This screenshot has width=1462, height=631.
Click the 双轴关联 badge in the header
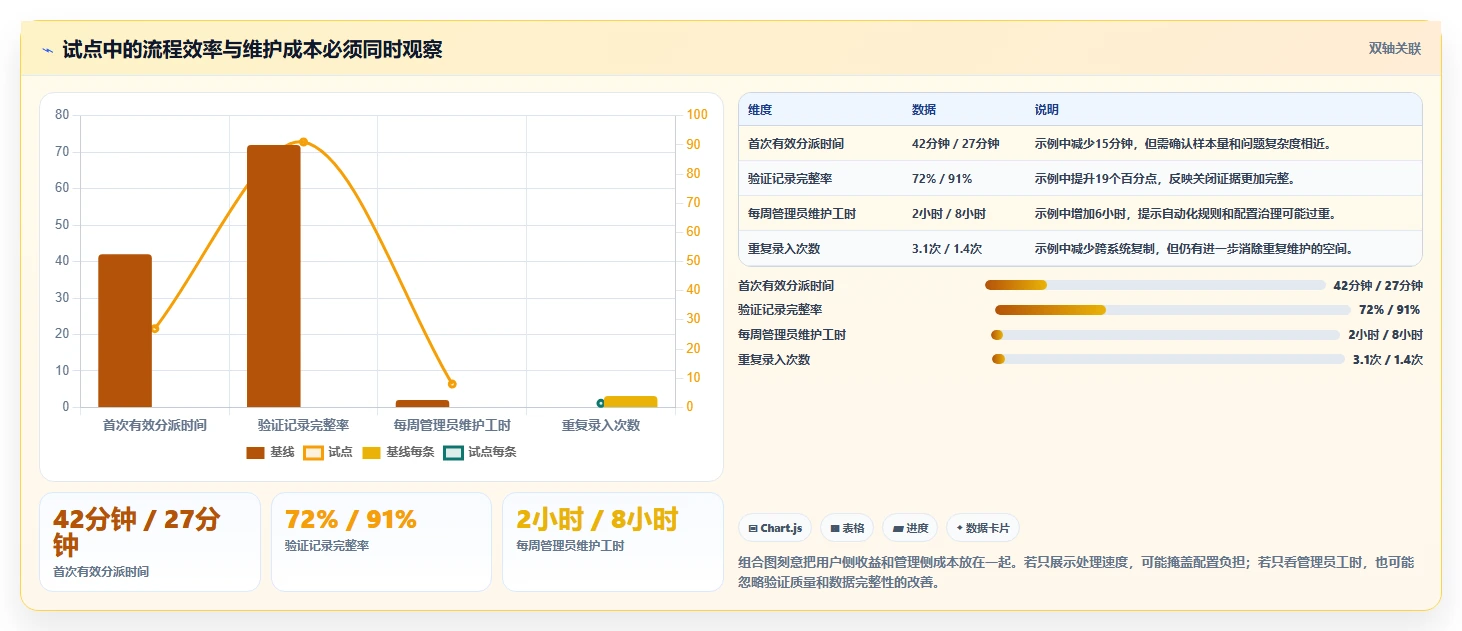[x=1394, y=48]
